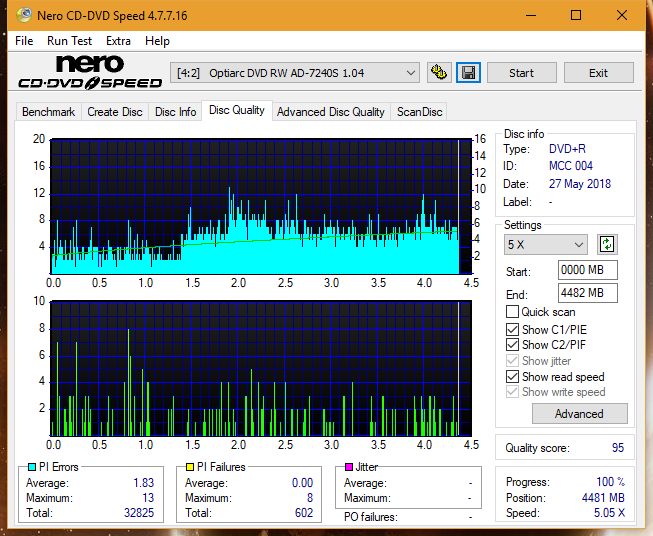Toggle the Show jitter checkbox

pos(512,361)
